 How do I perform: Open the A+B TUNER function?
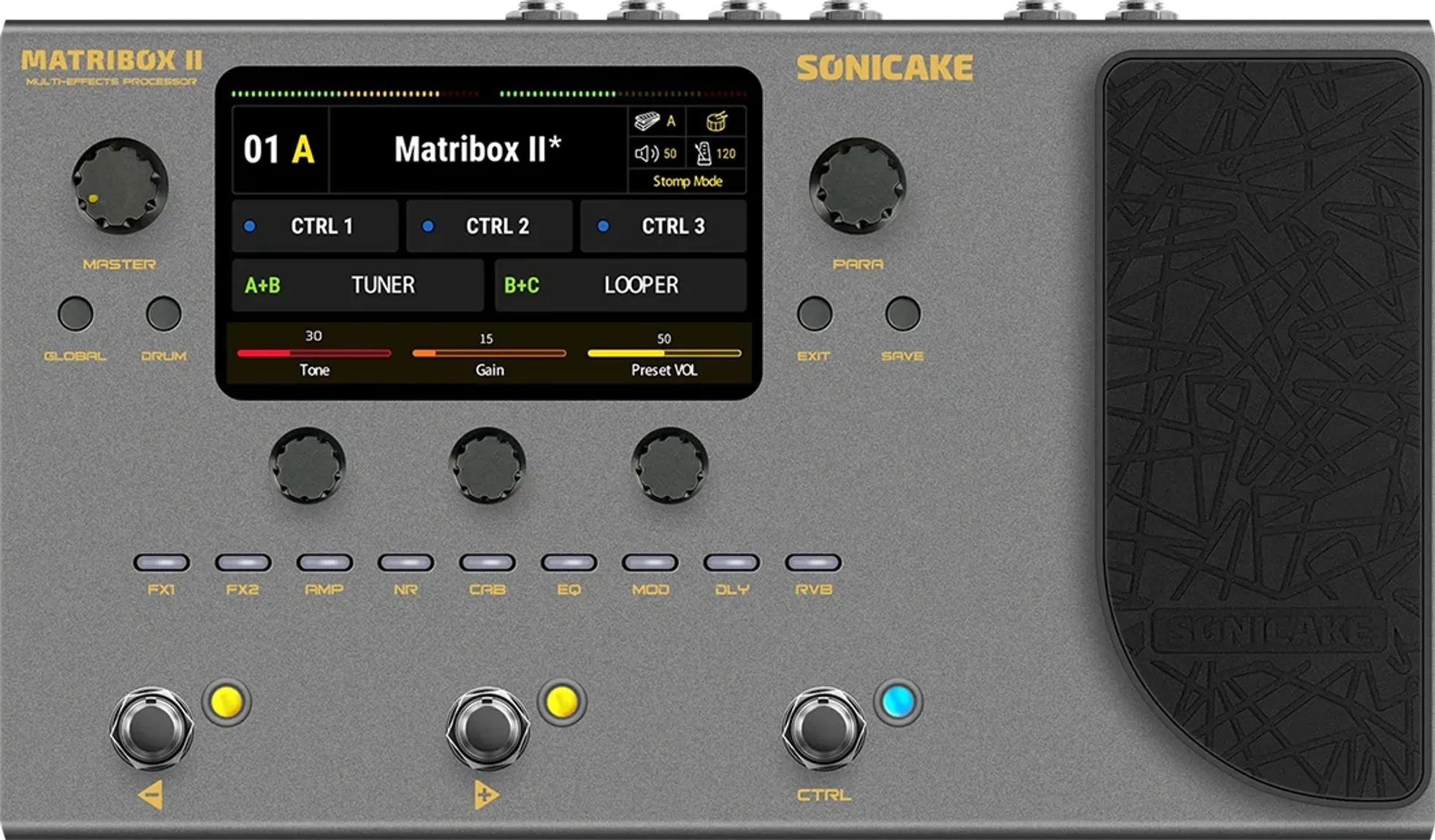click(x=358, y=285)
